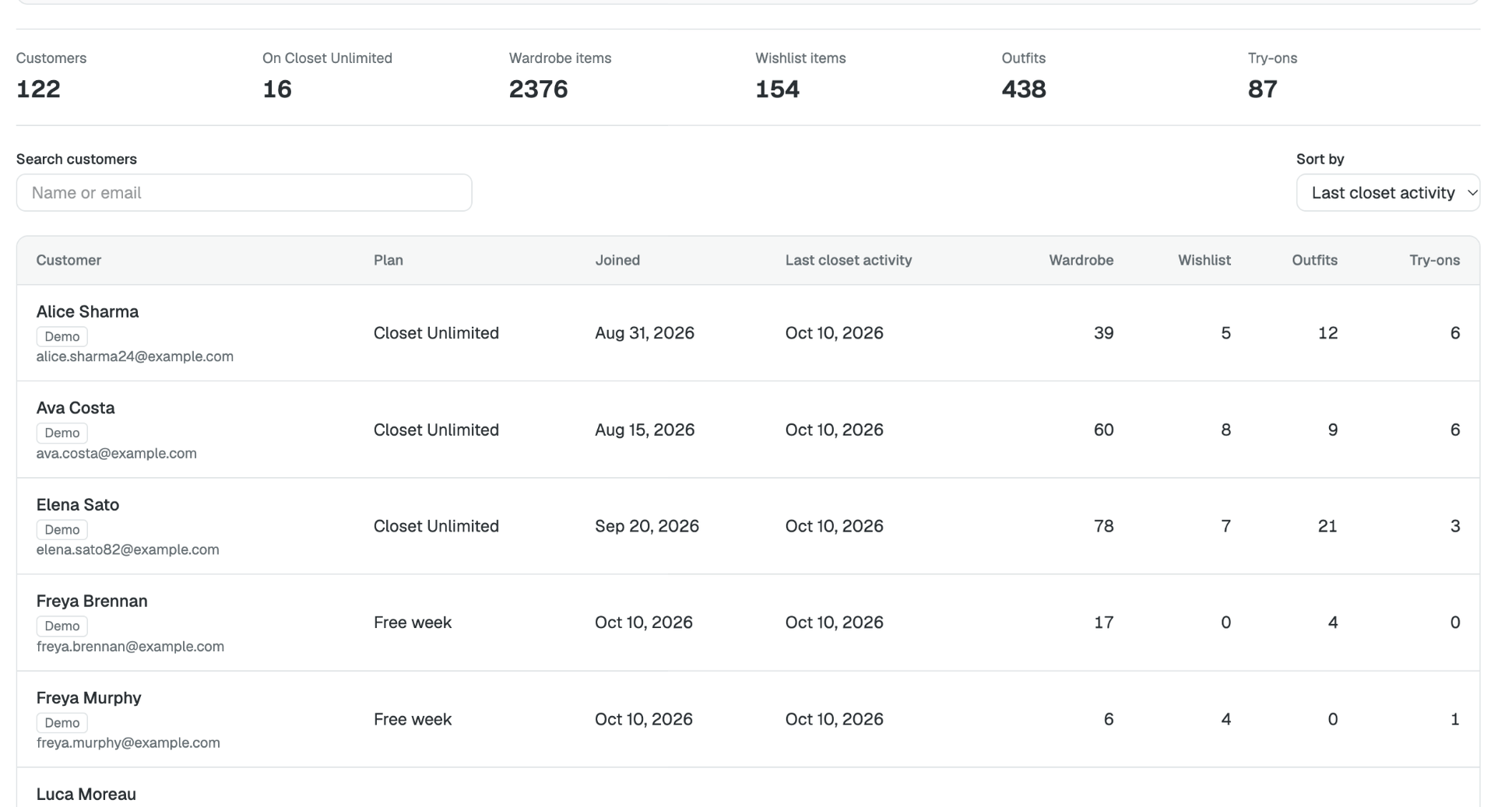Click the On Closet Unlimited 16 stat
Viewport: 1512px width, 807px height.
(x=327, y=77)
